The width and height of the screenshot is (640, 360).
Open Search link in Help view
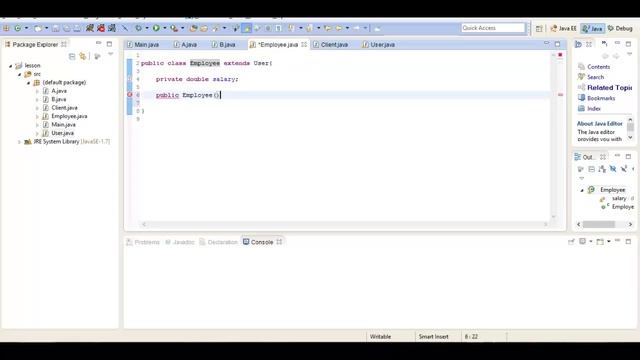[596, 77]
